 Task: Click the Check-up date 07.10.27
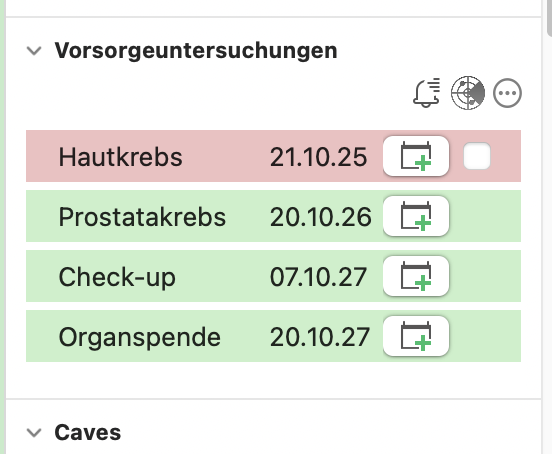[319, 277]
